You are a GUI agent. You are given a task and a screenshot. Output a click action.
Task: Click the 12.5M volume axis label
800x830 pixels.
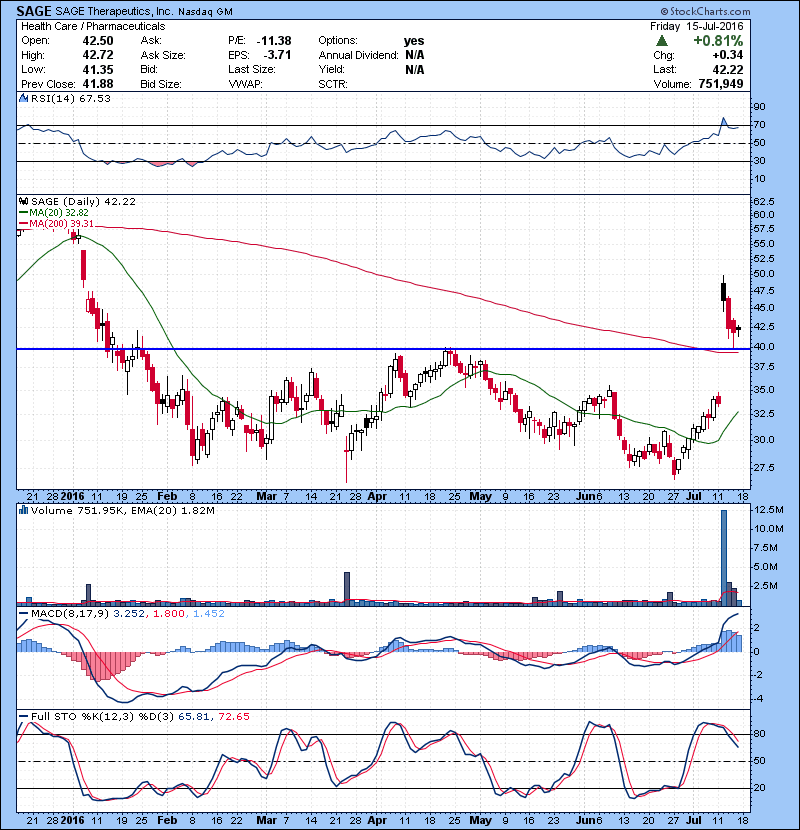point(769,510)
